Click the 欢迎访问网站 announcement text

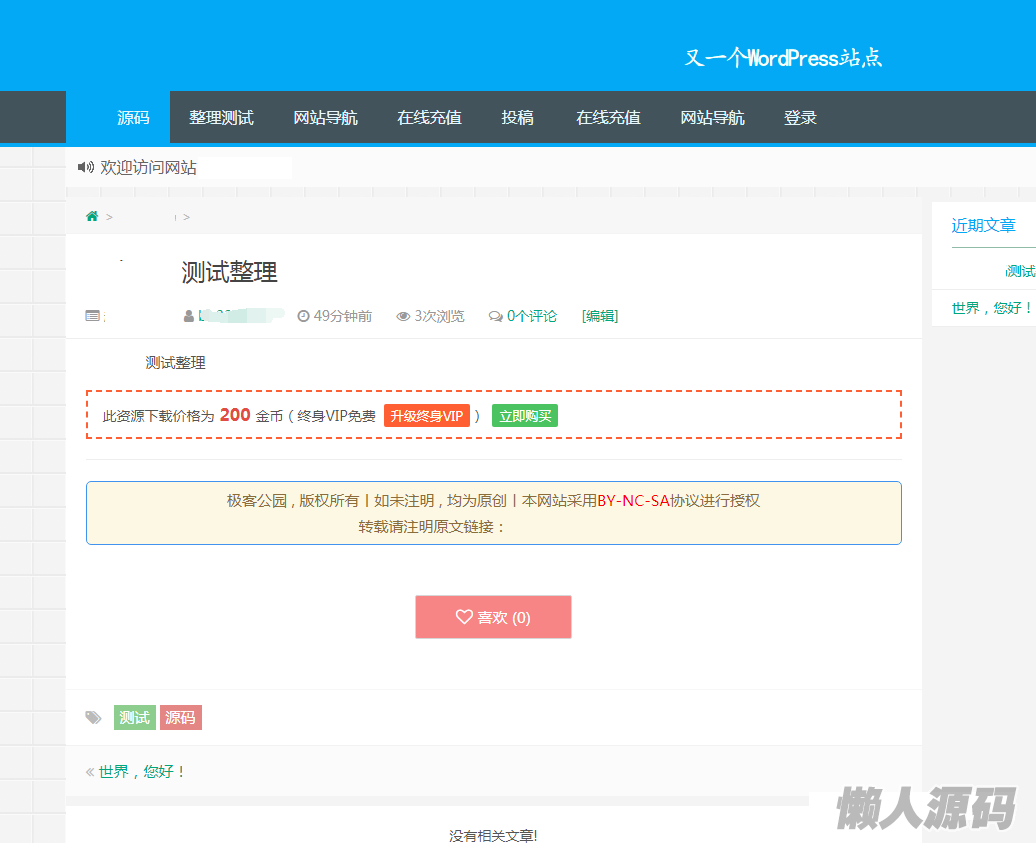(149, 167)
